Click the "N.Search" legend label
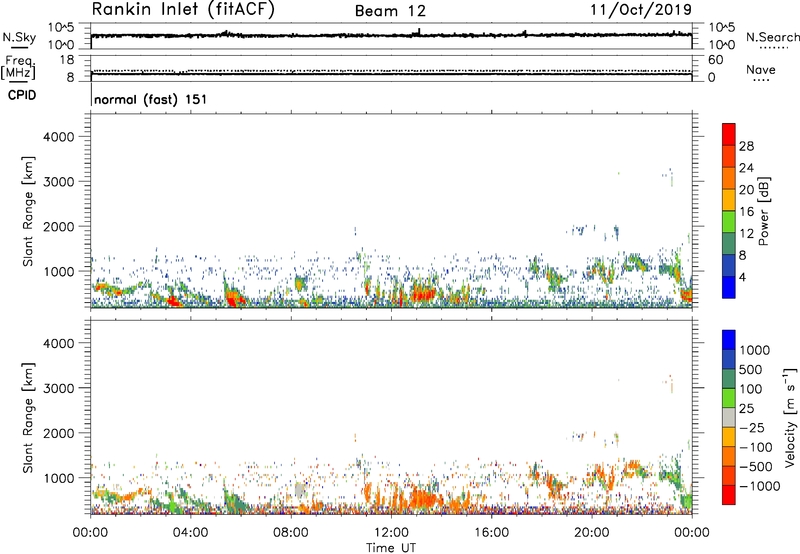Image resolution: width=800 pixels, height=554 pixels. coord(772,37)
